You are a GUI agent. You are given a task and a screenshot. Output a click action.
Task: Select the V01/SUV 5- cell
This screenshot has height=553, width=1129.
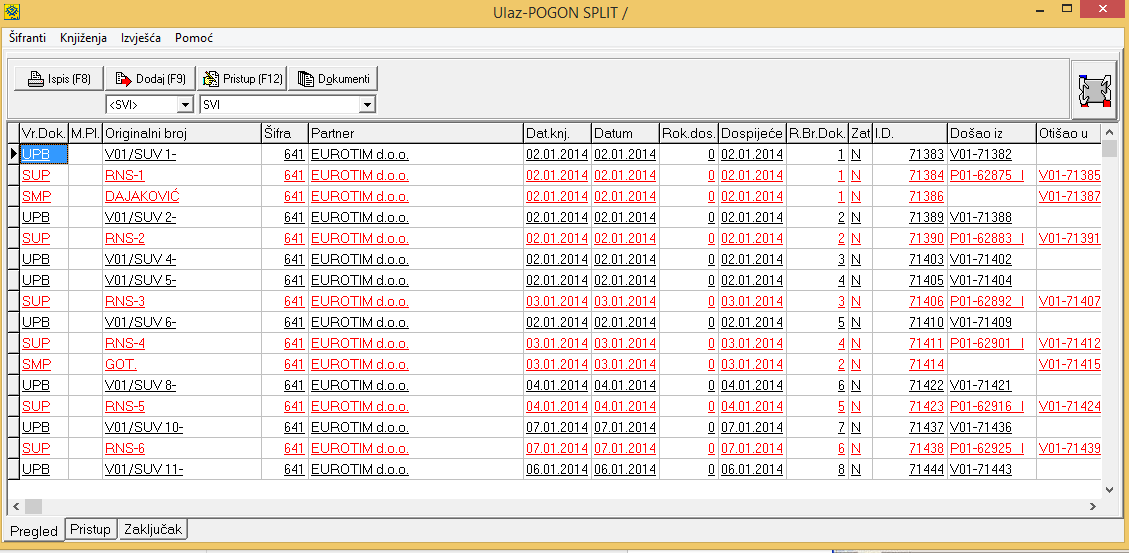182,280
